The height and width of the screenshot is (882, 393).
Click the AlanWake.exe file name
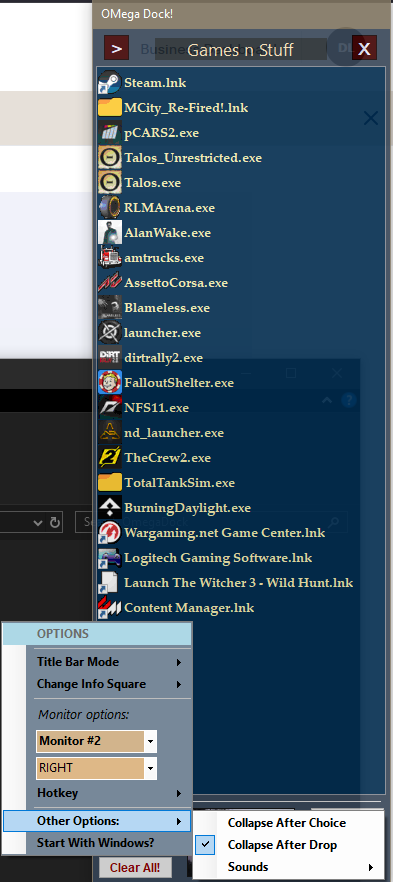(168, 232)
